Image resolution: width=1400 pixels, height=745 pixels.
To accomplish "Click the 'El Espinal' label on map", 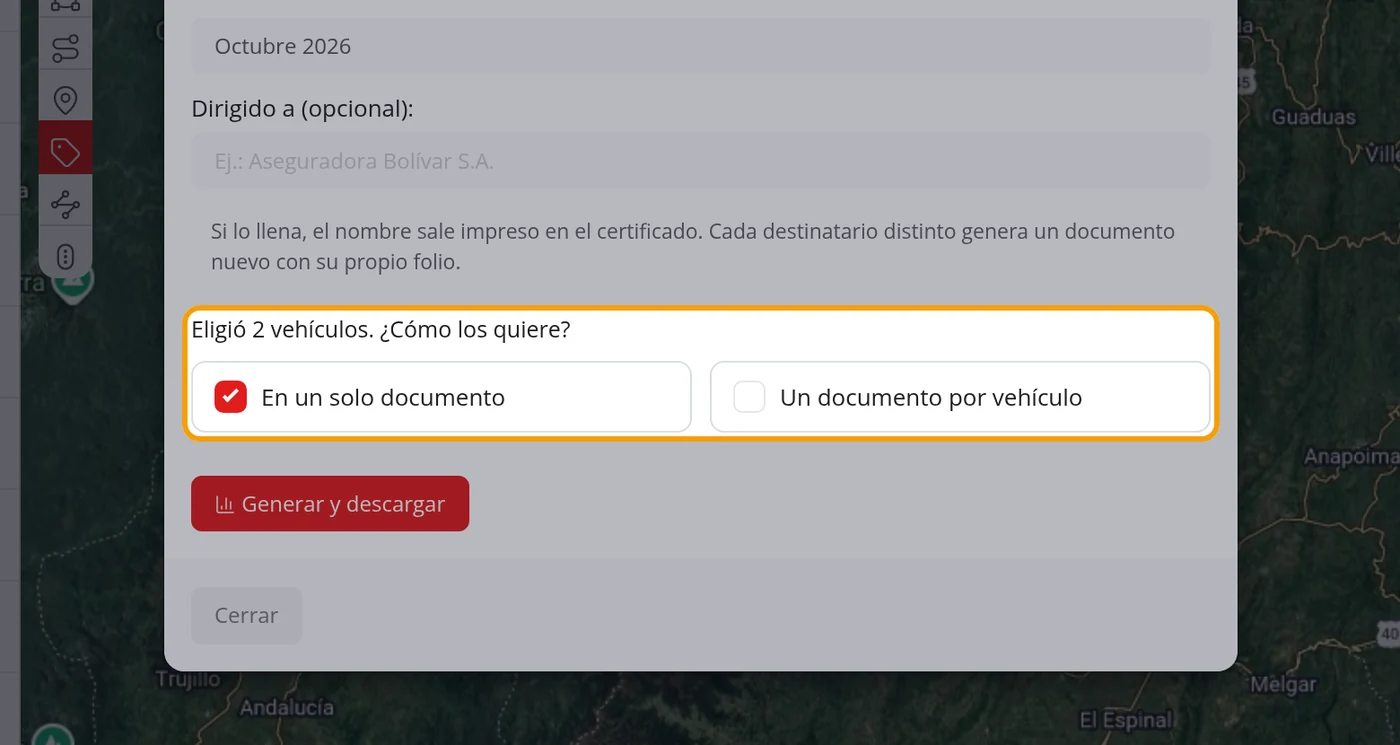I will pos(1126,720).
